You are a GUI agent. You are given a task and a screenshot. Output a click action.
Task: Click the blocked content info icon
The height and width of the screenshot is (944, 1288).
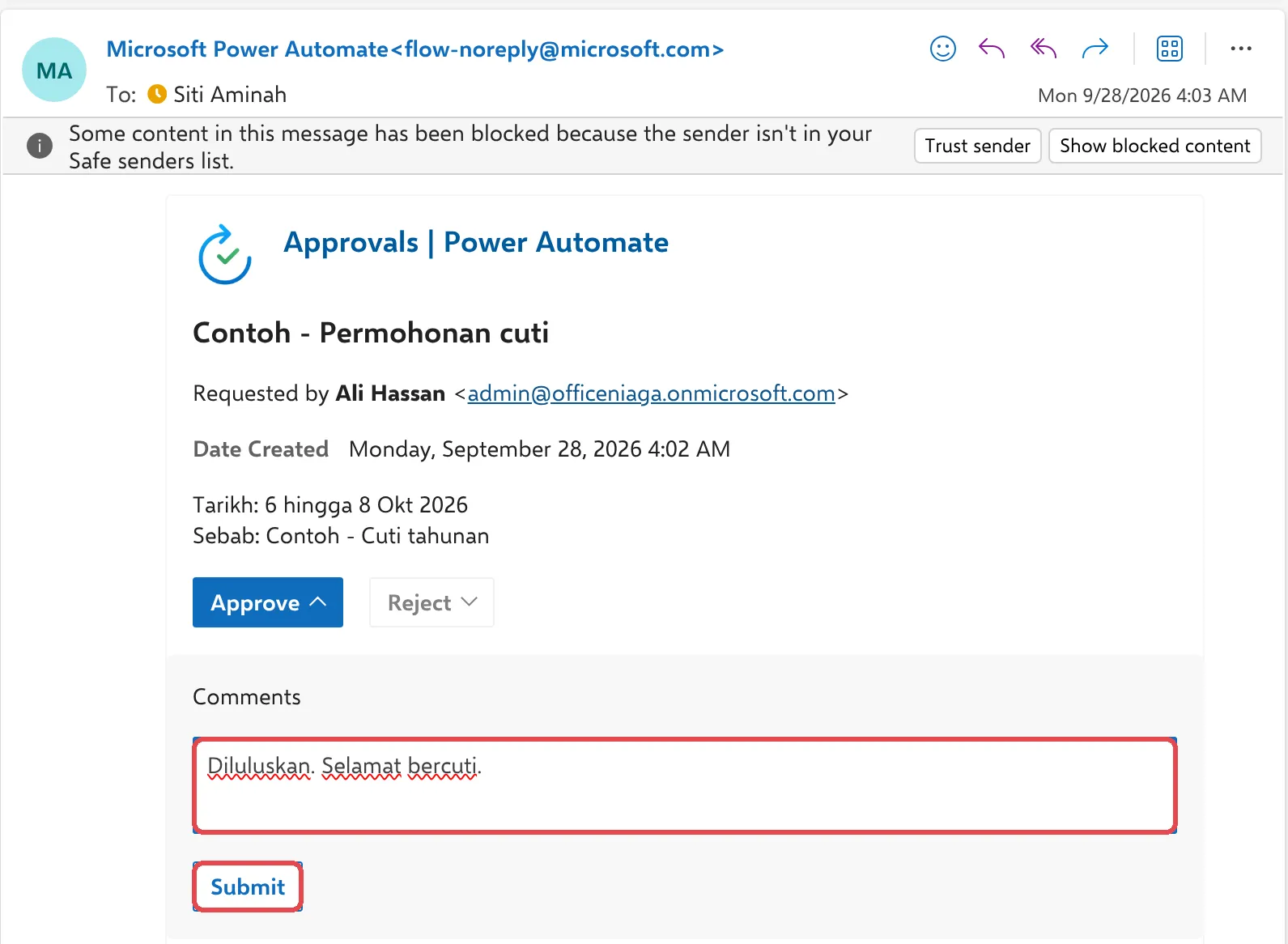click(x=40, y=146)
